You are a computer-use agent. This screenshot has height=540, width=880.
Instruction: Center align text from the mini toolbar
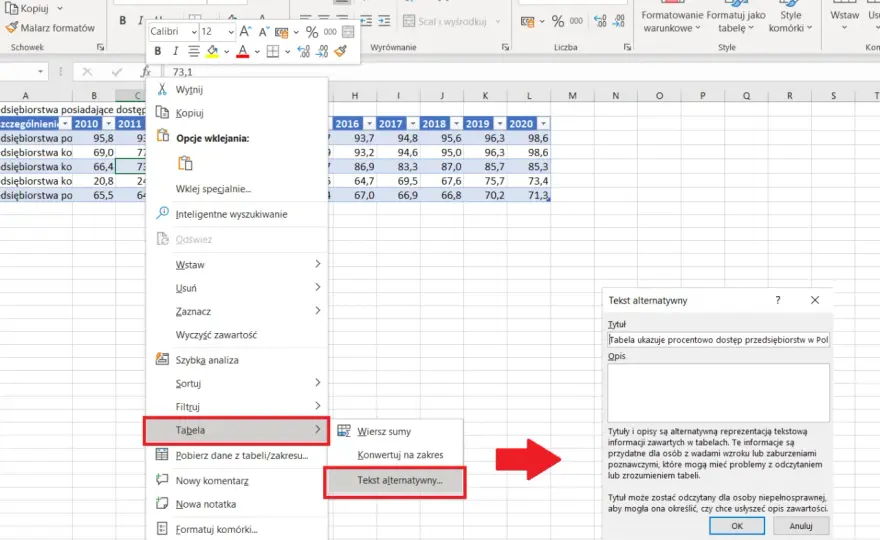point(194,51)
